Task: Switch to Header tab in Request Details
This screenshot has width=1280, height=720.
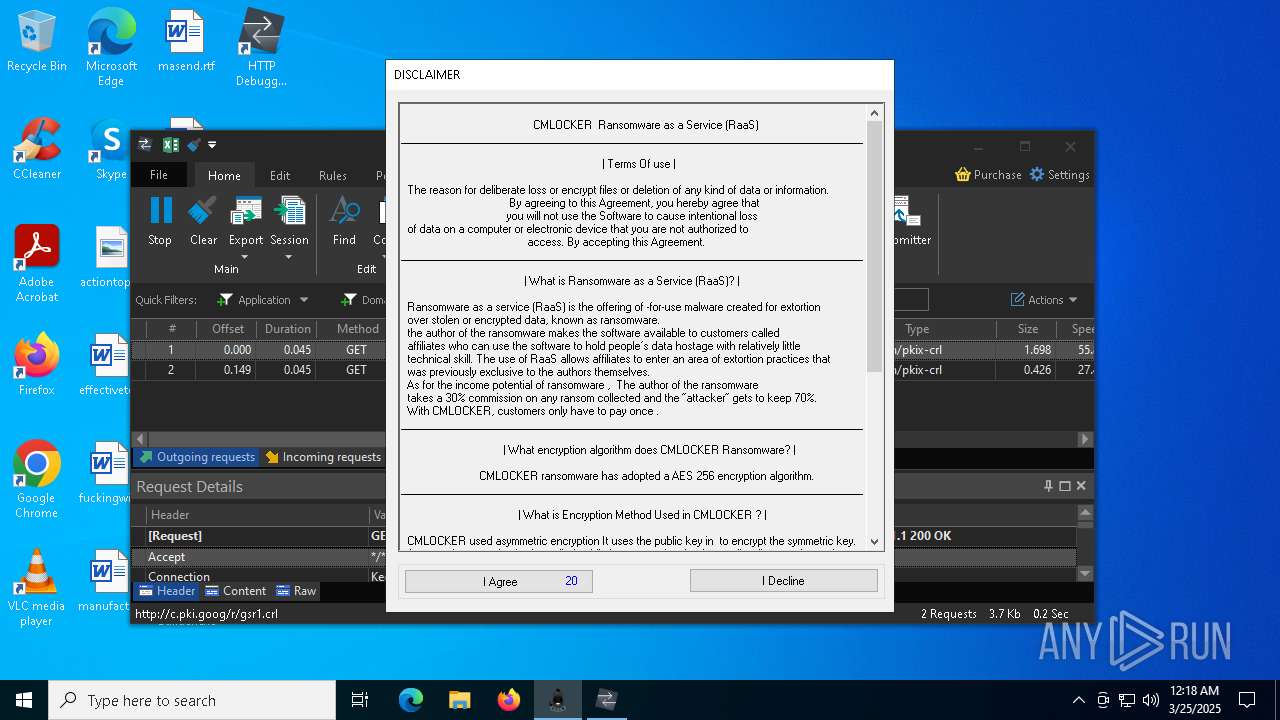Action: pyautogui.click(x=167, y=591)
